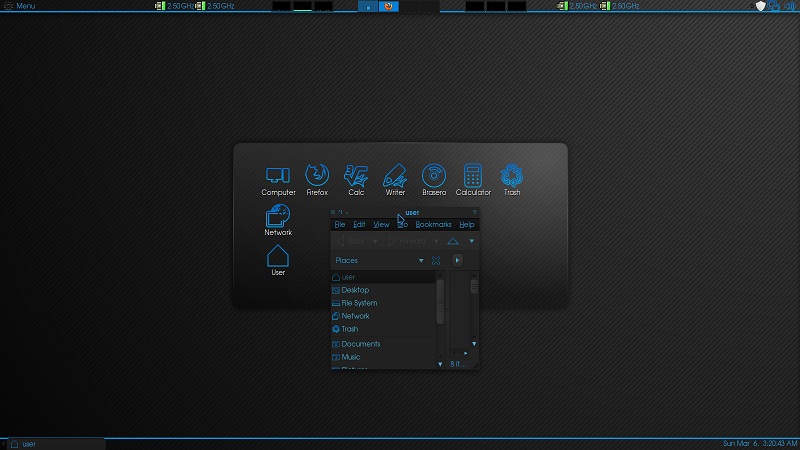This screenshot has height=450, width=800.
Task: Switch to the workspace showing the Firefox icon
Action: [x=388, y=6]
